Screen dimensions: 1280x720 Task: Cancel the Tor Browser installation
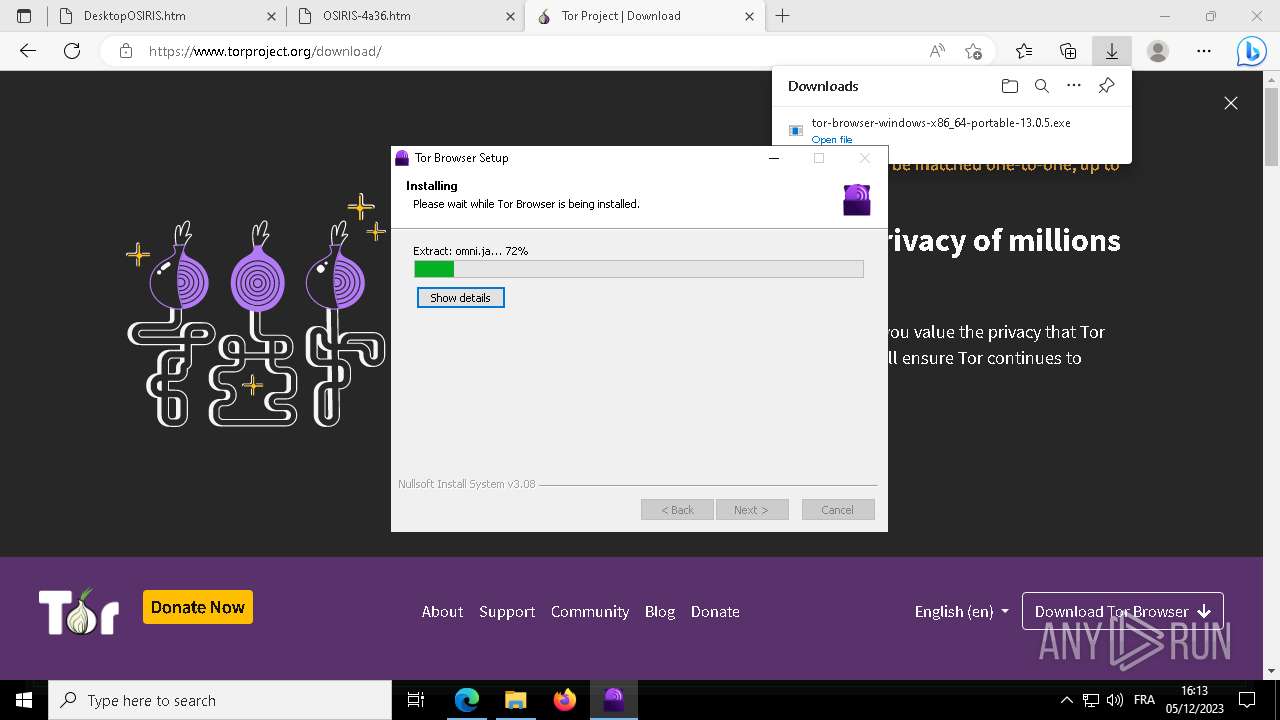(x=838, y=510)
